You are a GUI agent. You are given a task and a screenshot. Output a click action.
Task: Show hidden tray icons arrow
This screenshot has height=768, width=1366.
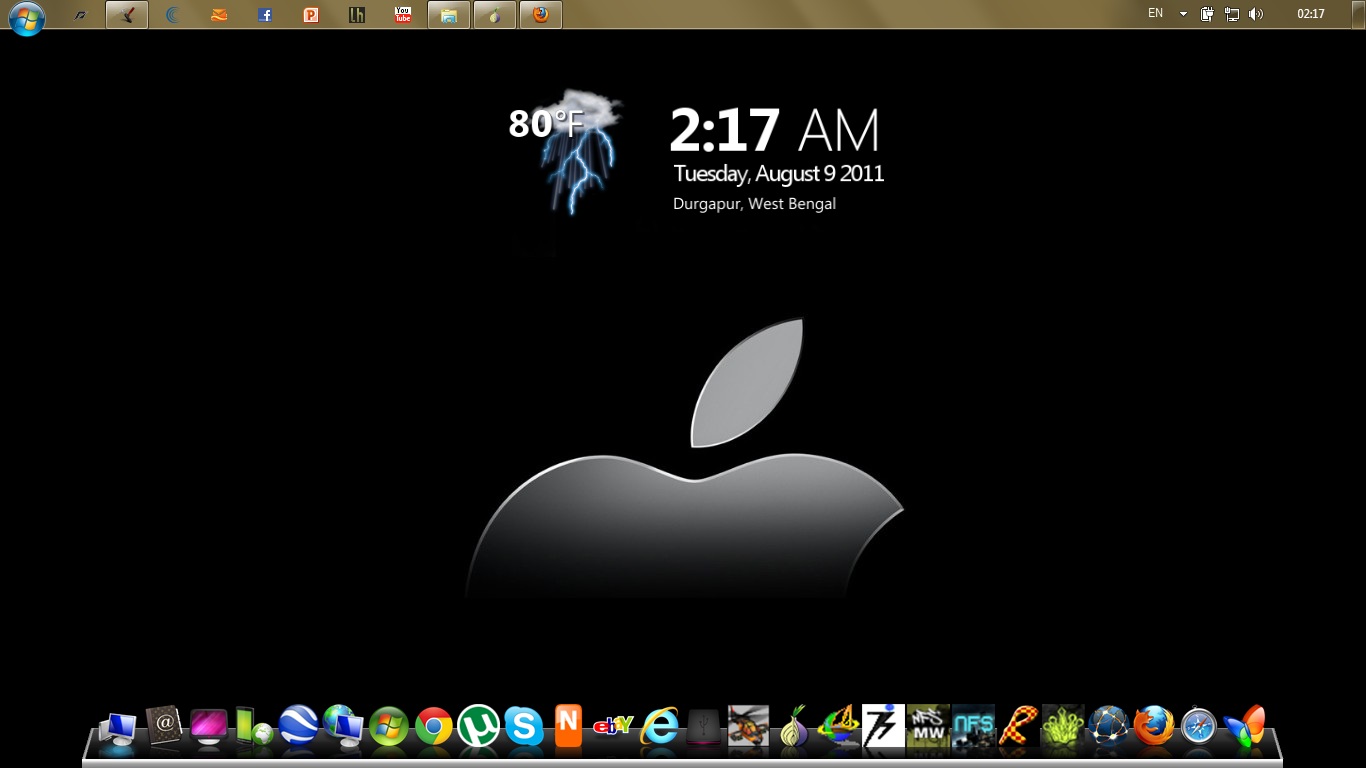click(x=1184, y=14)
